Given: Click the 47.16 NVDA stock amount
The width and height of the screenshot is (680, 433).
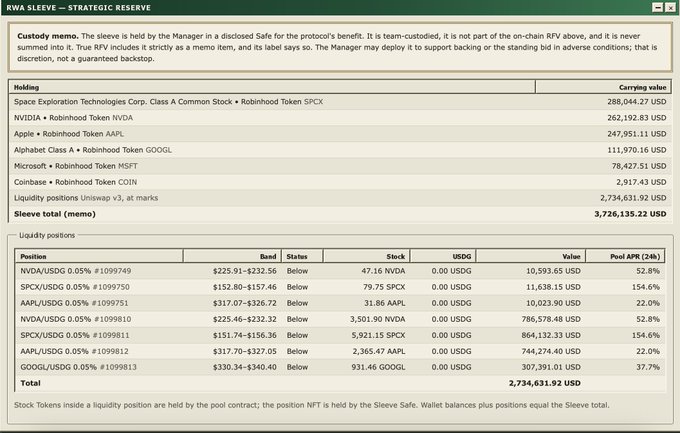Looking at the screenshot, I should pyautogui.click(x=383, y=271).
